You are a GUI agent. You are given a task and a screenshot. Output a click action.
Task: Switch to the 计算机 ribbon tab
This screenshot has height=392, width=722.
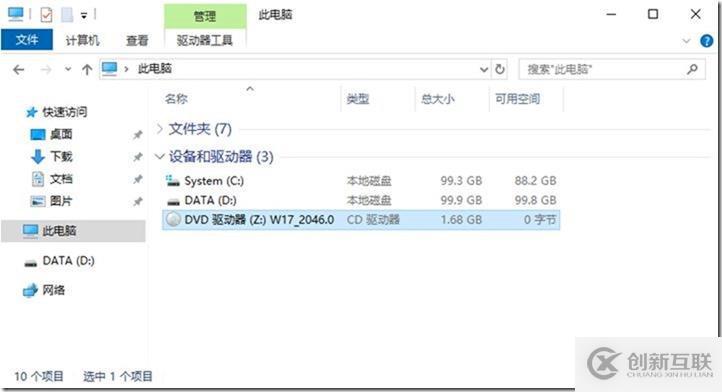[x=82, y=41]
